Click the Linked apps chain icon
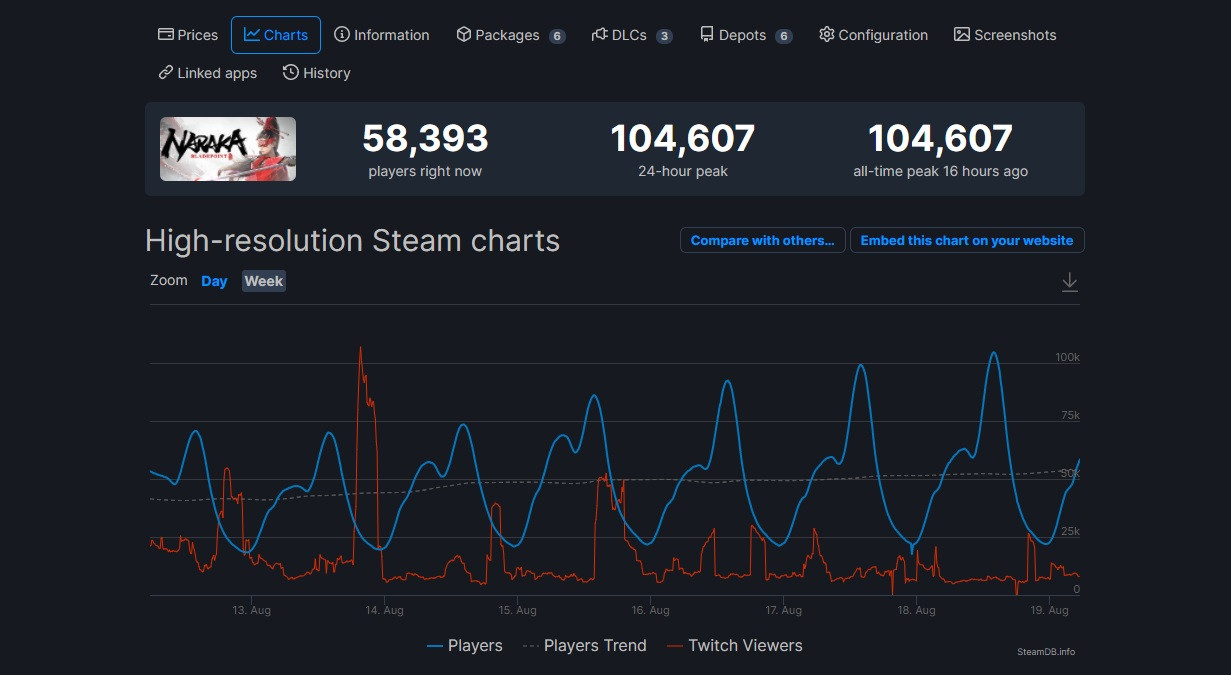Viewport: 1231px width, 675px height. (166, 73)
